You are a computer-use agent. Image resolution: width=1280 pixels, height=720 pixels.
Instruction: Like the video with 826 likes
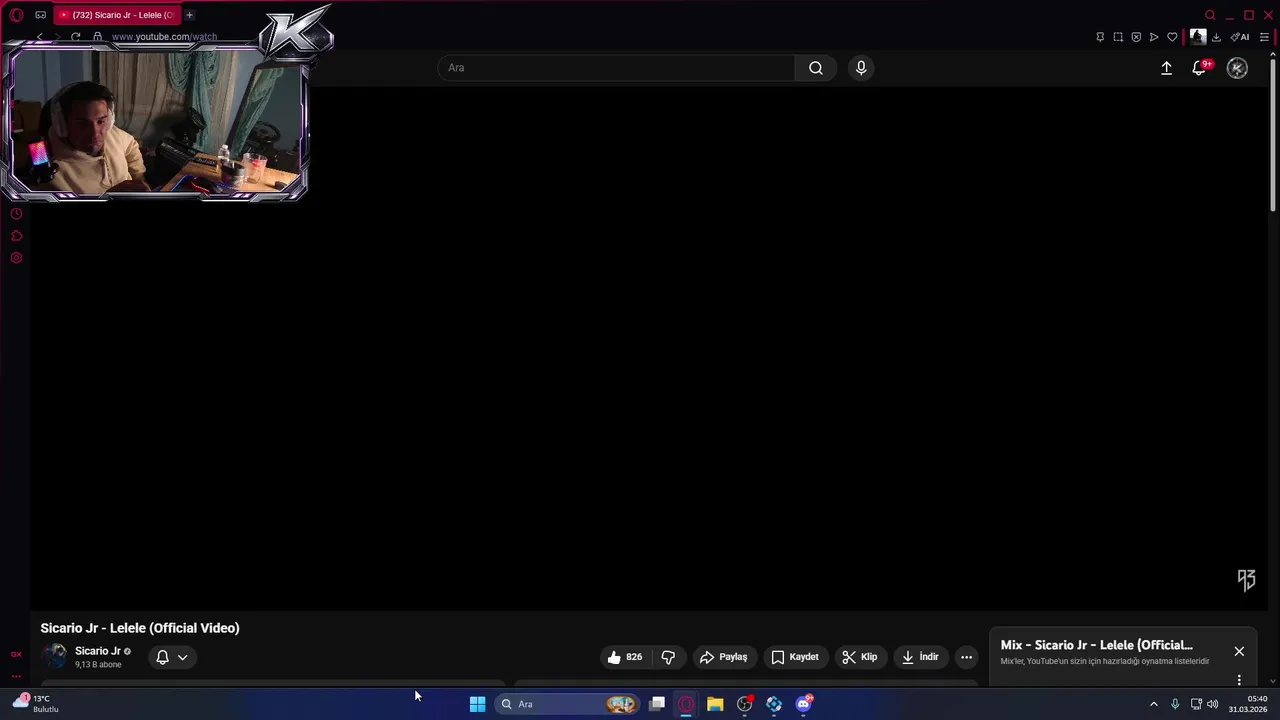coord(625,657)
